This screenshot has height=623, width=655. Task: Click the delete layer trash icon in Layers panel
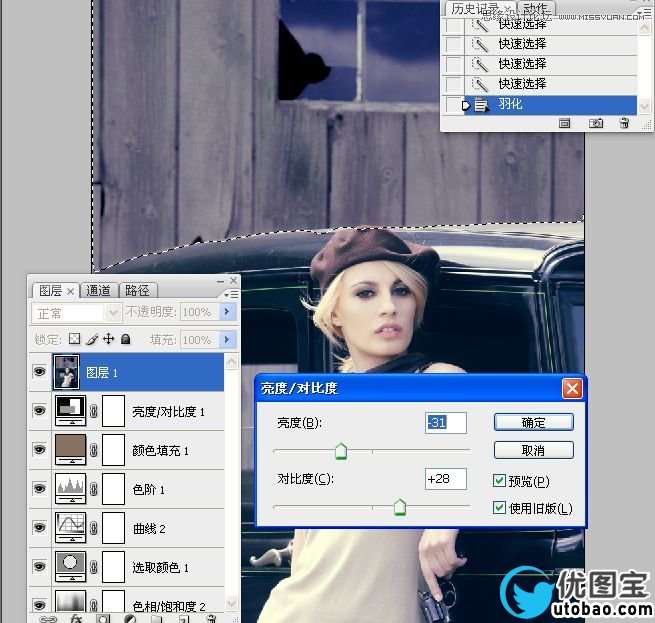coord(212,619)
